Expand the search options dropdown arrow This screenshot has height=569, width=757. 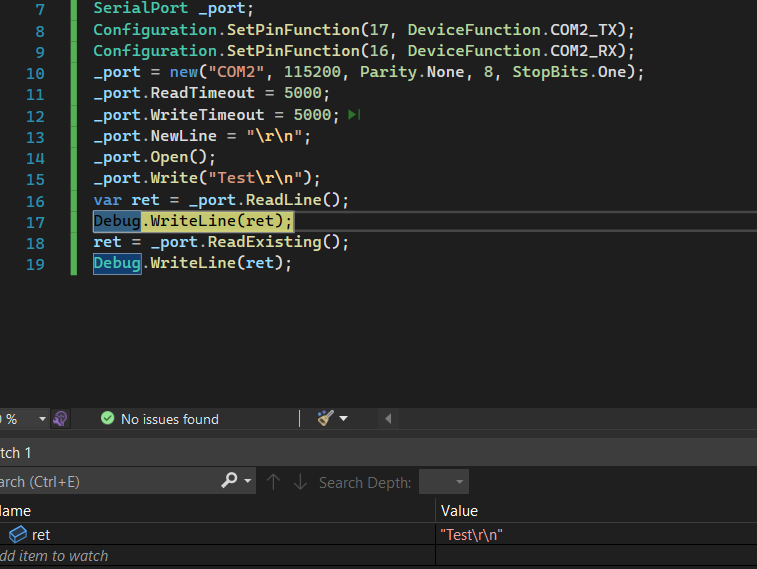pyautogui.click(x=248, y=481)
